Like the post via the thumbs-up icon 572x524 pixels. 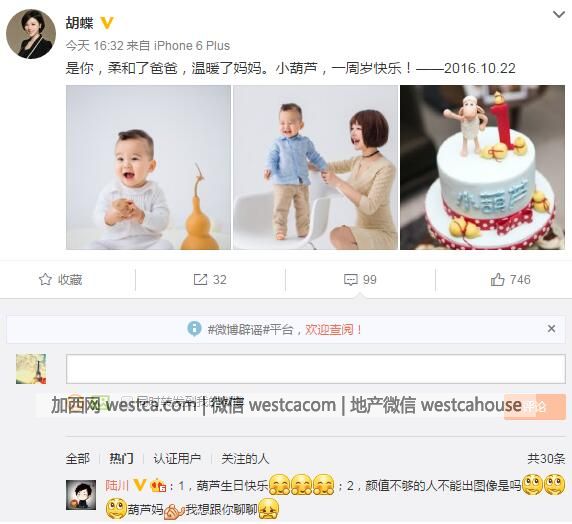pyautogui.click(x=498, y=280)
